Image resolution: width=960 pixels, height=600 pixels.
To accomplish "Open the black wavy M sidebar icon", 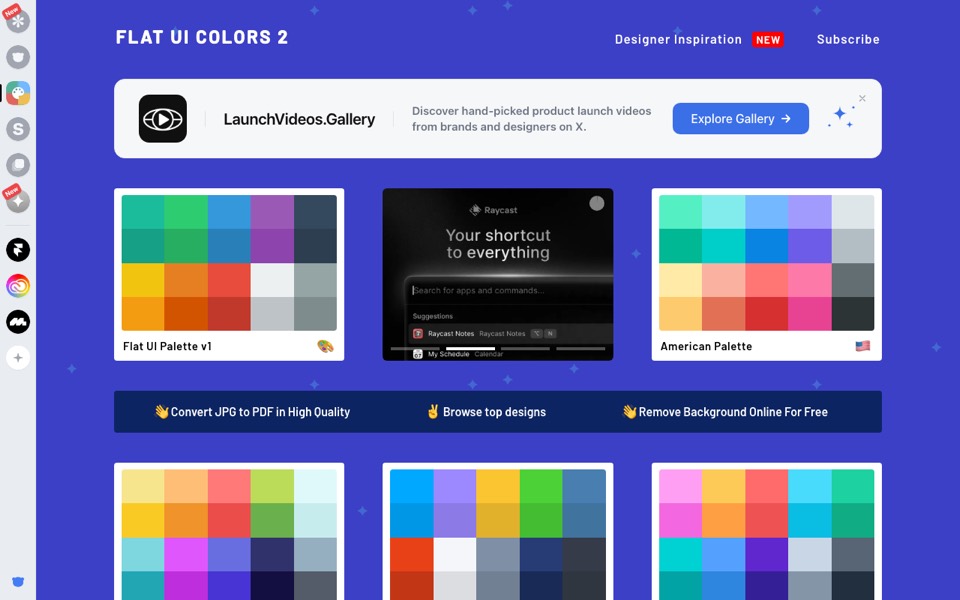I will [x=18, y=321].
